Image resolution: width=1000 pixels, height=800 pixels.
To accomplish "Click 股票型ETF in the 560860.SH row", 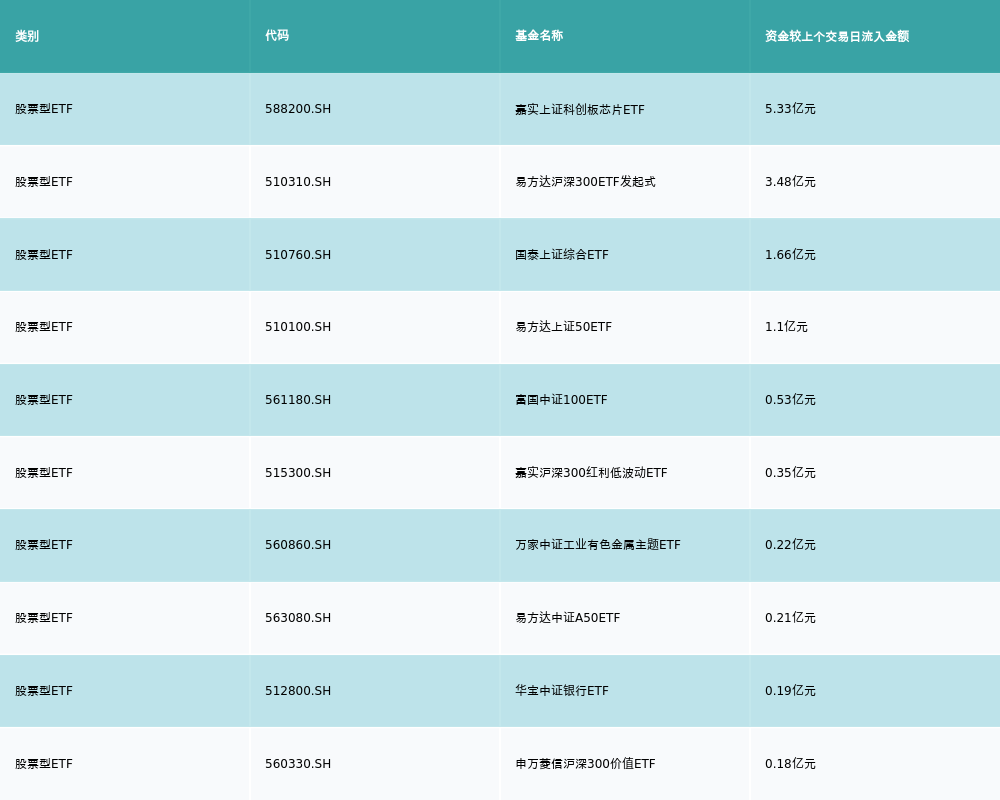I will 44,545.
